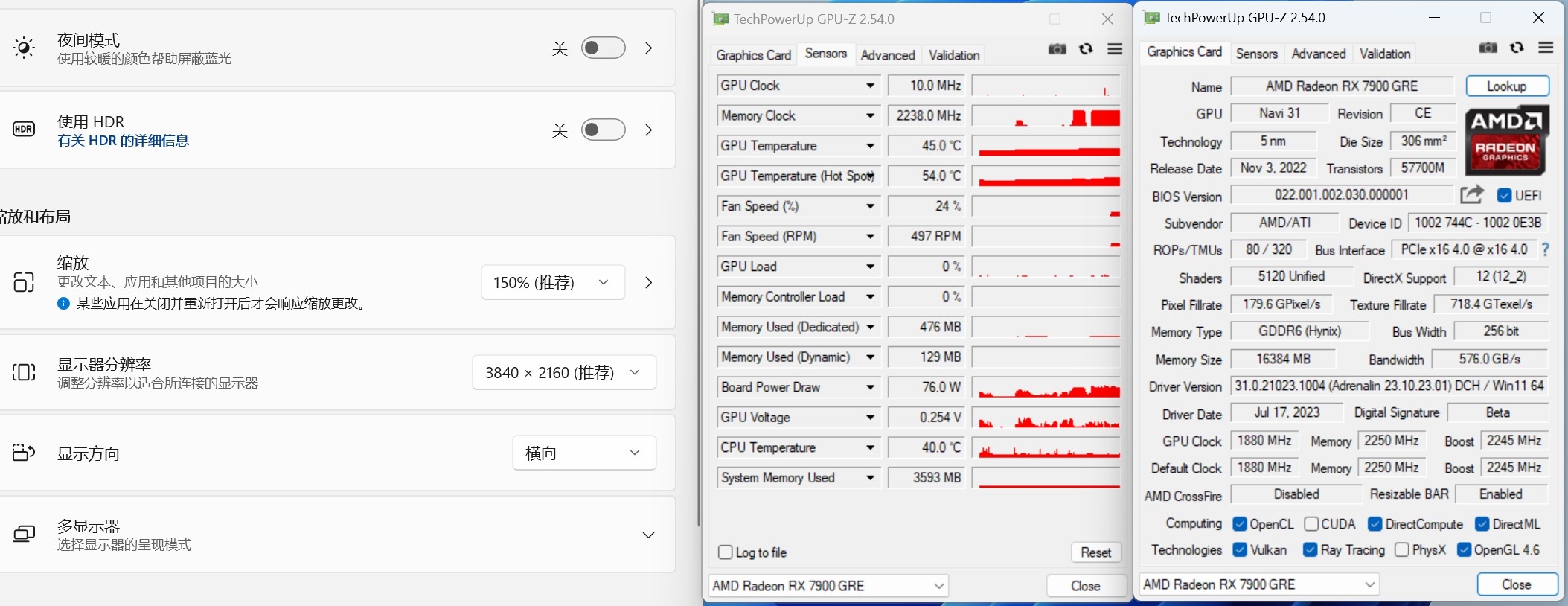Open the 150% scale dropdown
The height and width of the screenshot is (606, 1568).
pyautogui.click(x=552, y=283)
